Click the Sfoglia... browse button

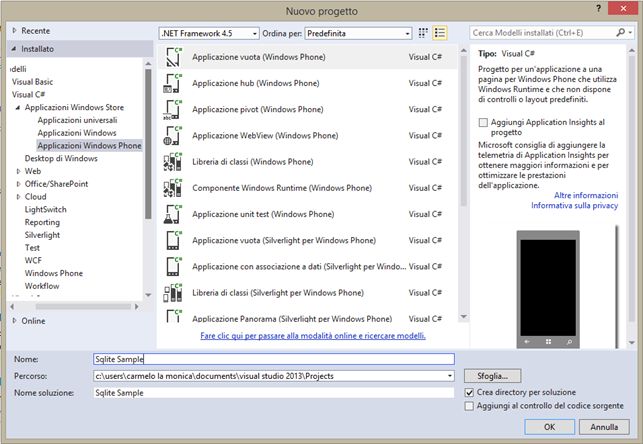(493, 376)
